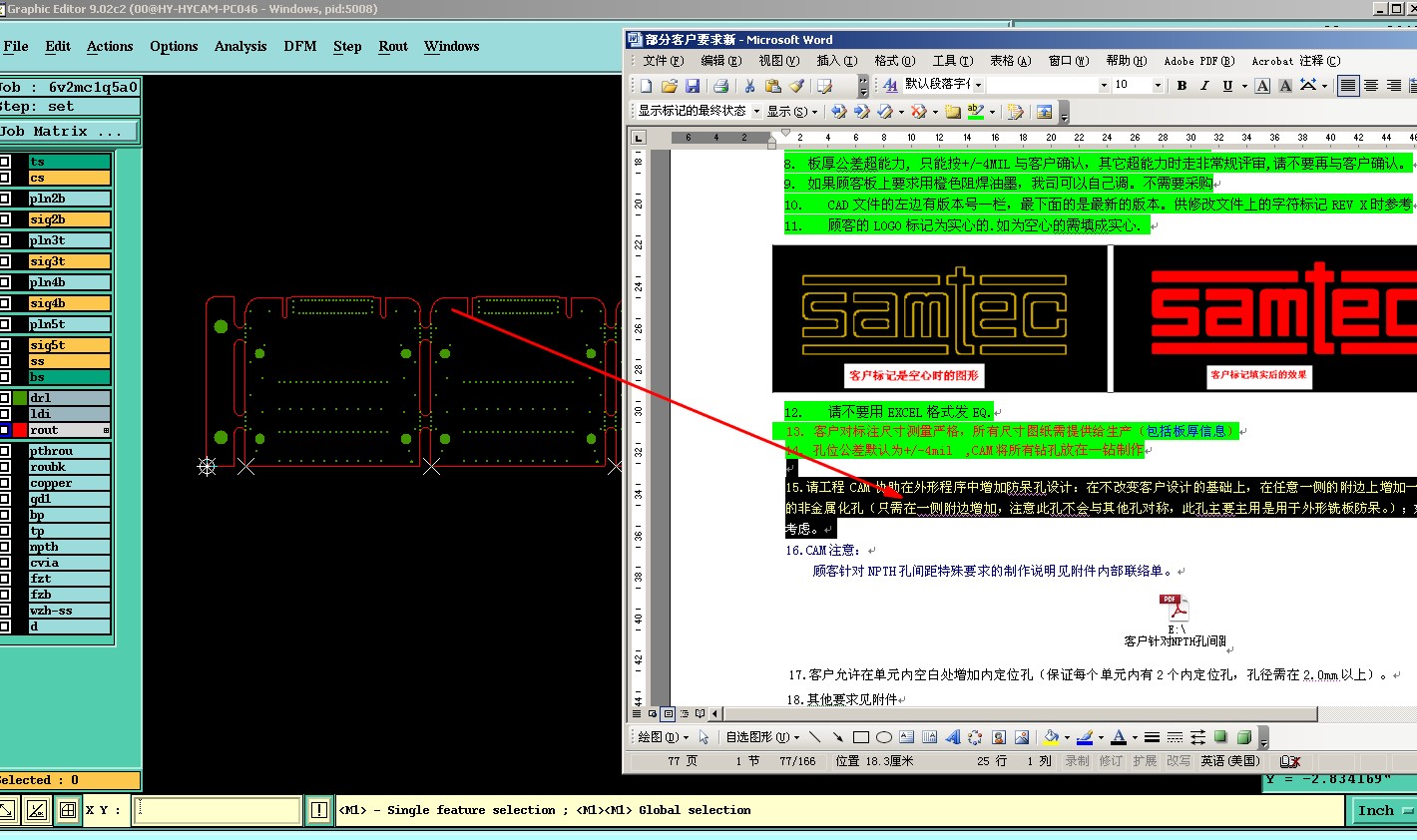Open the Font Color dropdown arrow in drawing toolbar
Image resolution: width=1417 pixels, height=840 pixels.
pos(1135,738)
